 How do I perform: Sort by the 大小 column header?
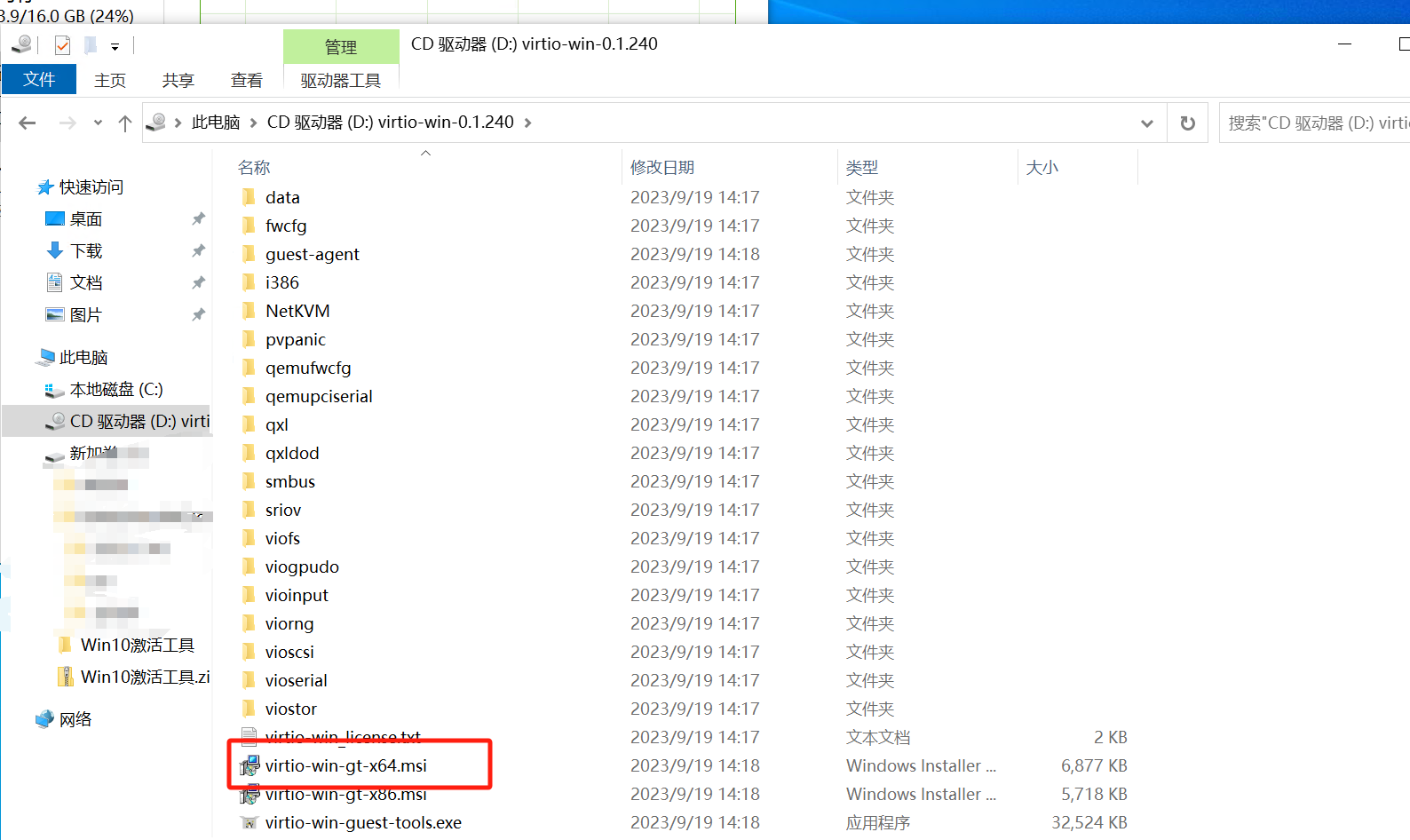click(x=1042, y=168)
